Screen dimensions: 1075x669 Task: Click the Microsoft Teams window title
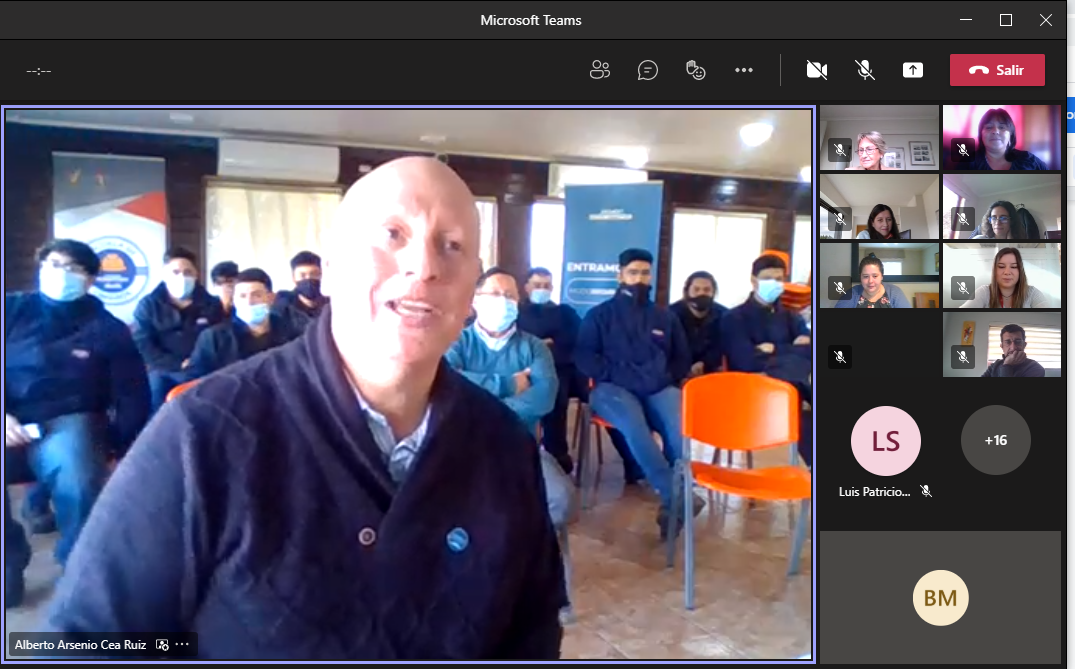tap(530, 20)
